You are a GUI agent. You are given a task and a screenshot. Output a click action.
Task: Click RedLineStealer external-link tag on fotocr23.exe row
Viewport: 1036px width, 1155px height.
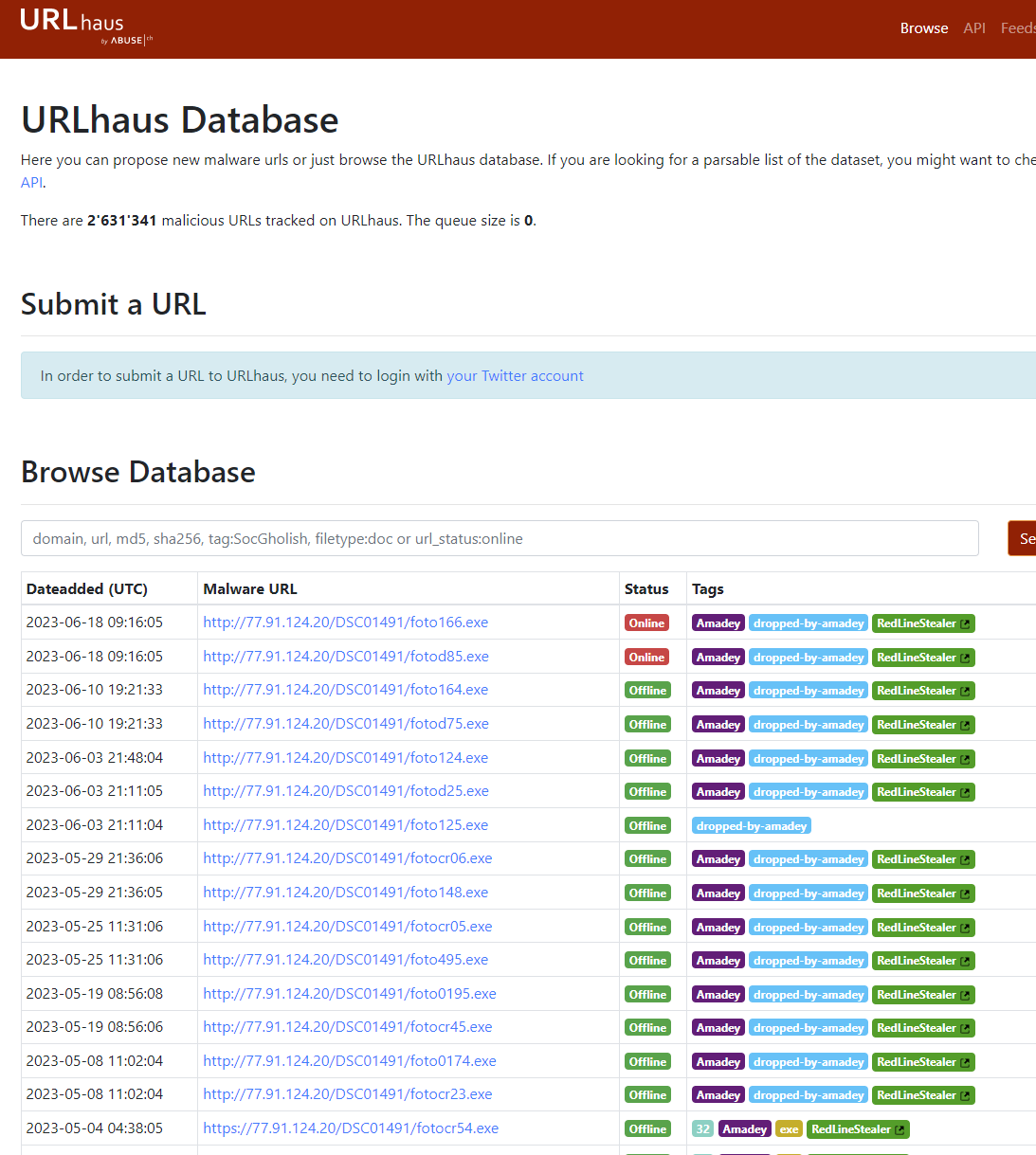click(923, 1095)
